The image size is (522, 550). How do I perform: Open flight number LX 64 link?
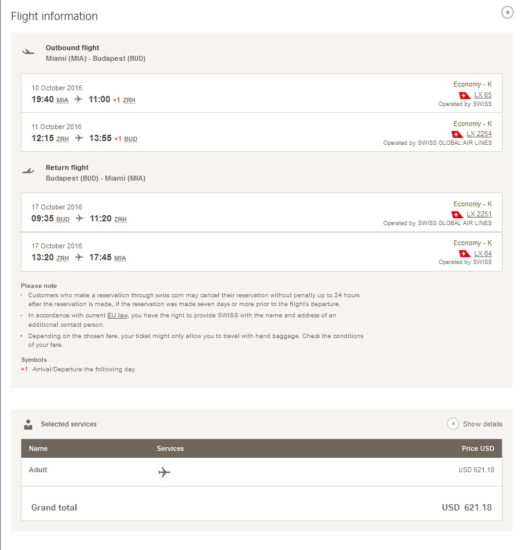[483, 253]
